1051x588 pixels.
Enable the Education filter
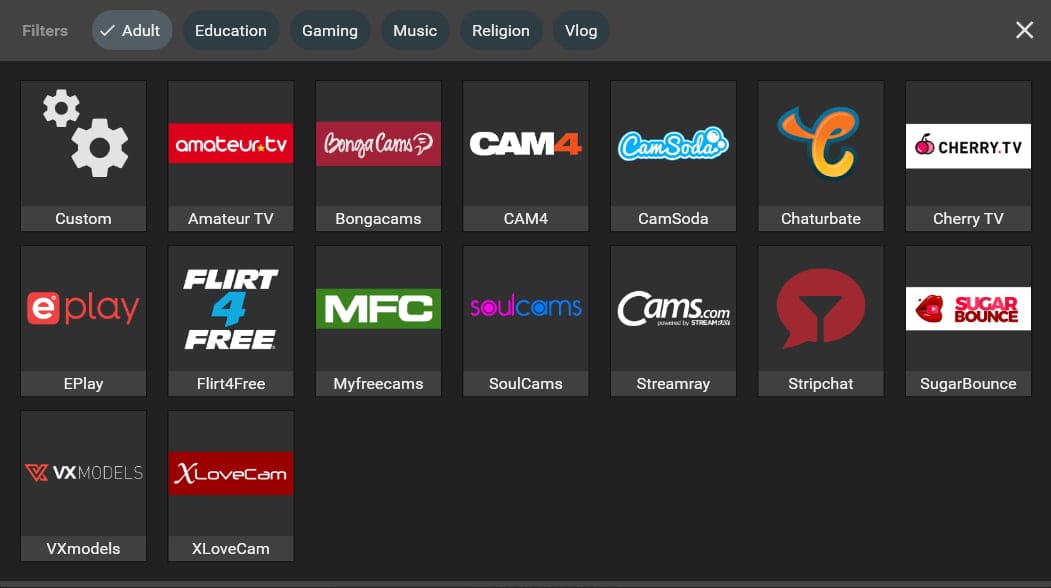click(231, 31)
